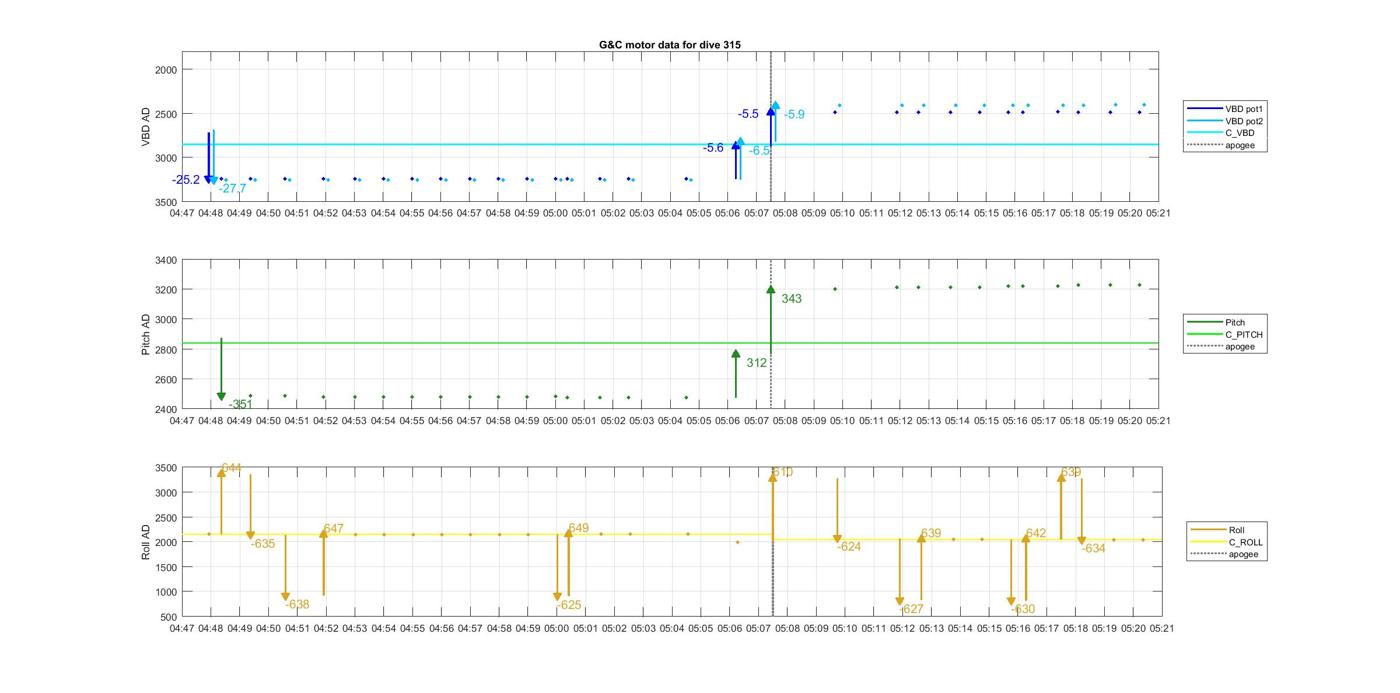The height and width of the screenshot is (693, 1400).
Task: Click the 'Roll AD' y-axis label
Action: [x=146, y=541]
